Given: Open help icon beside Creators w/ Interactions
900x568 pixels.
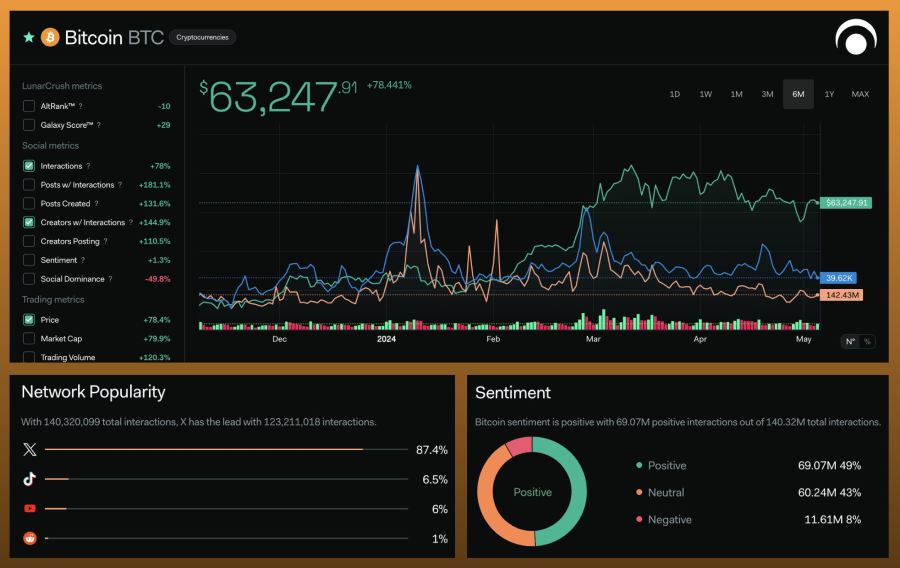Looking at the screenshot, I should pyautogui.click(x=131, y=223).
